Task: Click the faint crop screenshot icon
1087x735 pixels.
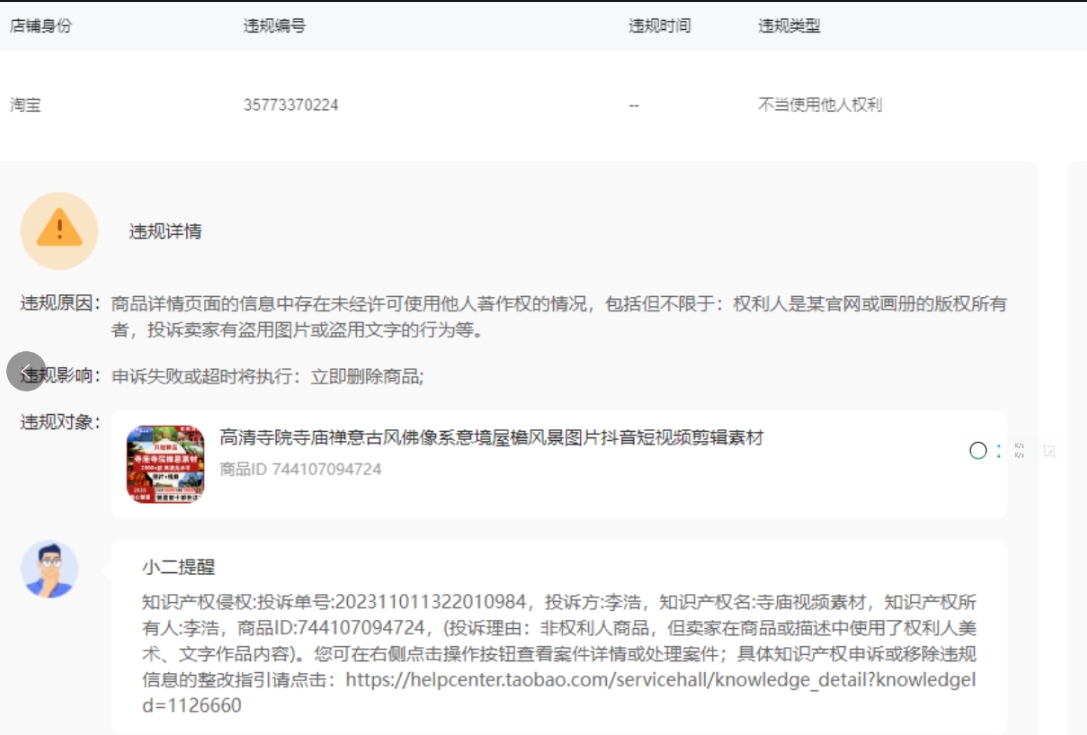Action: (x=1049, y=451)
